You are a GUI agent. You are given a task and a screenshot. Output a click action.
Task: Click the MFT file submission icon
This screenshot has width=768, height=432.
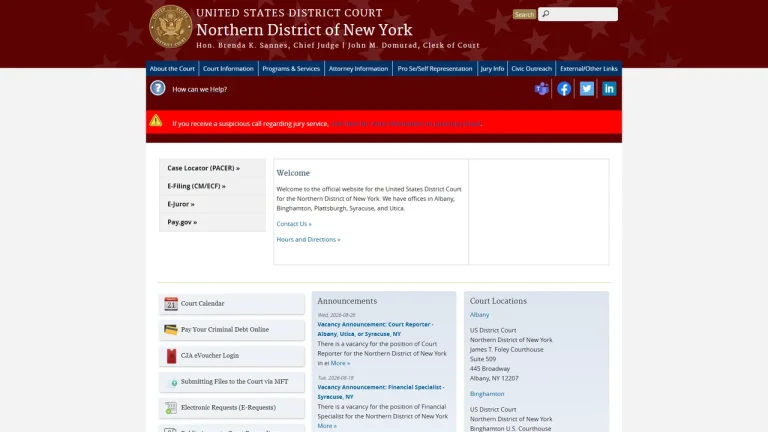pyautogui.click(x=173, y=383)
